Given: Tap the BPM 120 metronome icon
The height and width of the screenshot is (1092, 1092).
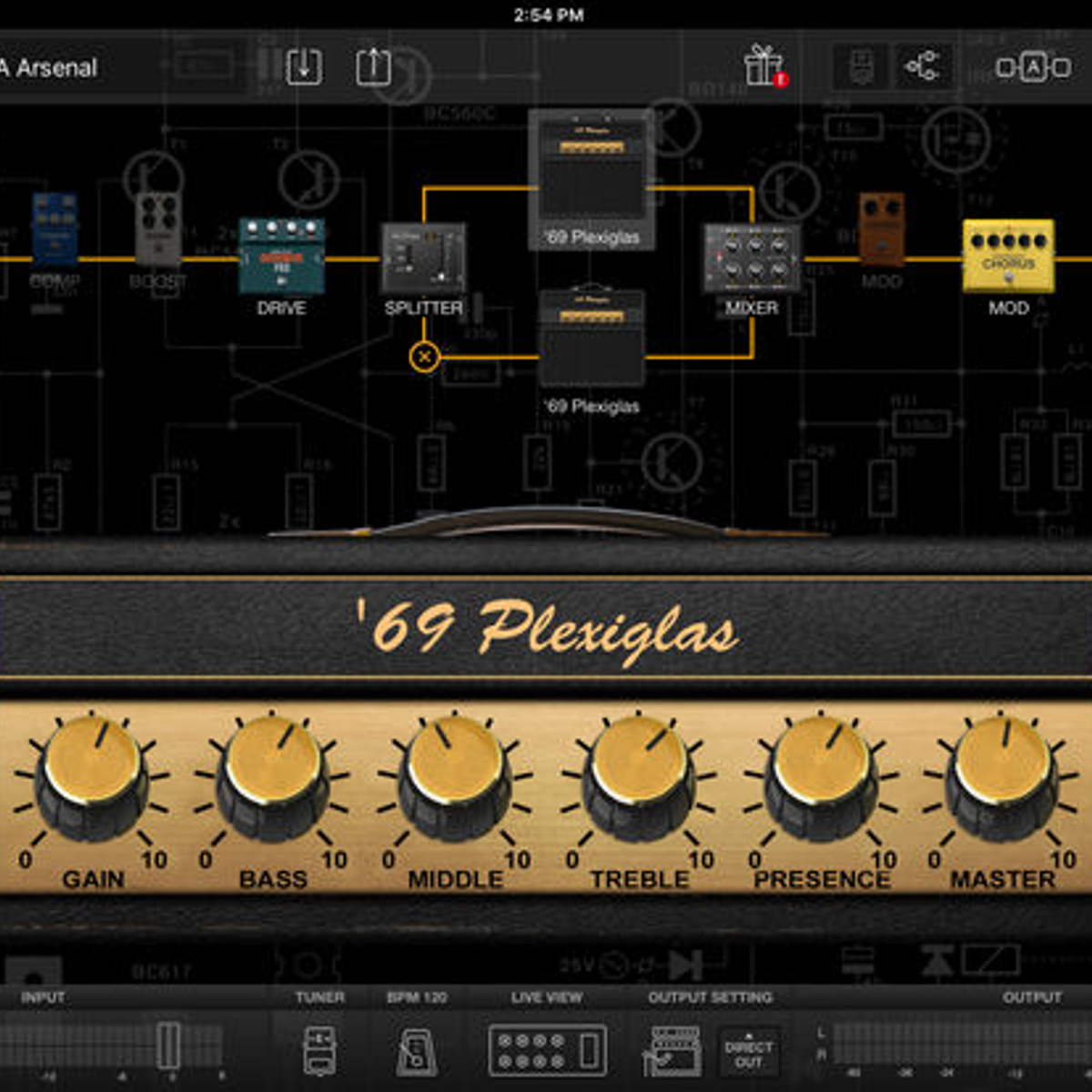Looking at the screenshot, I should coord(416,1050).
